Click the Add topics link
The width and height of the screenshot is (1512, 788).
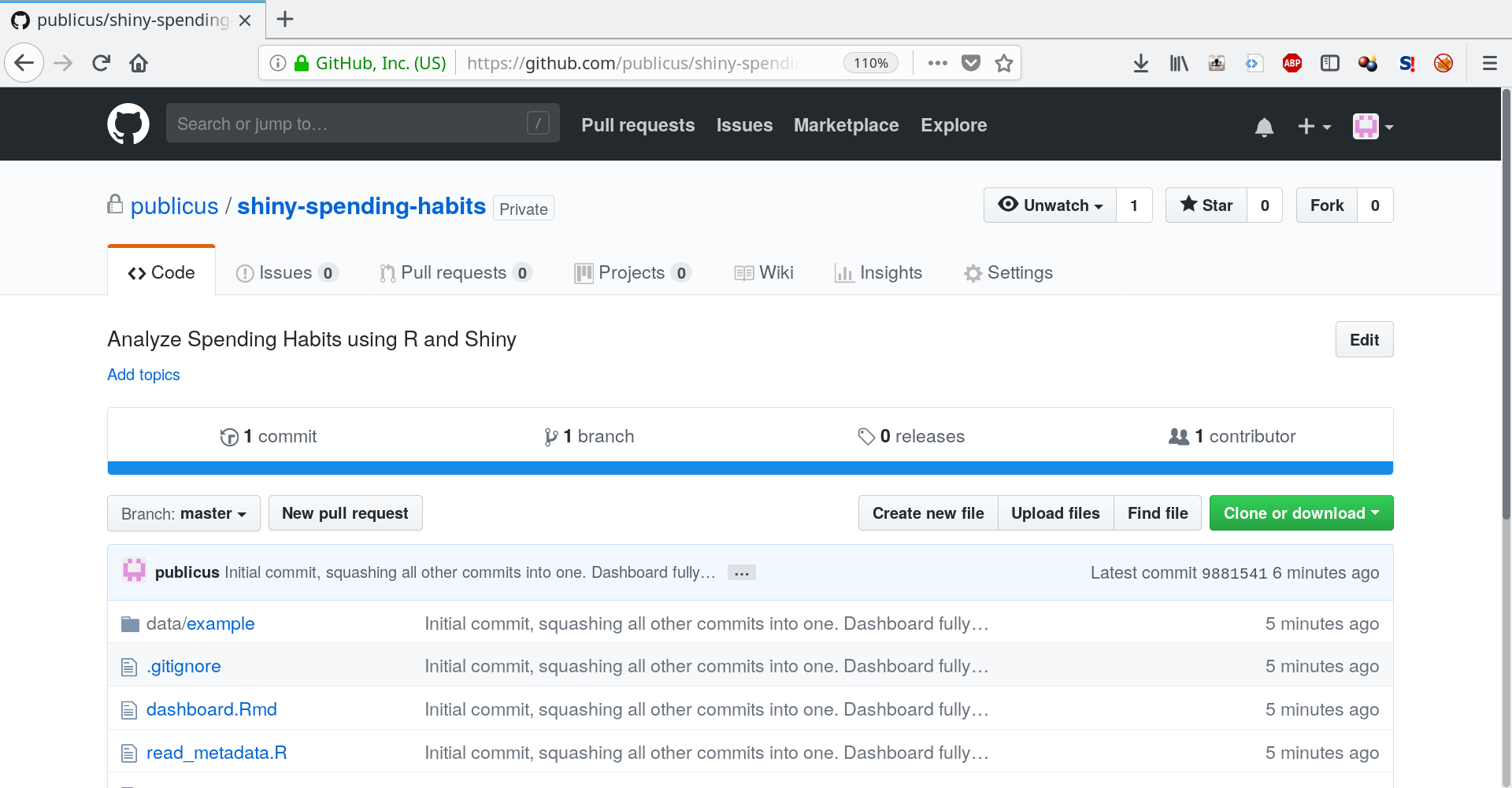point(143,375)
